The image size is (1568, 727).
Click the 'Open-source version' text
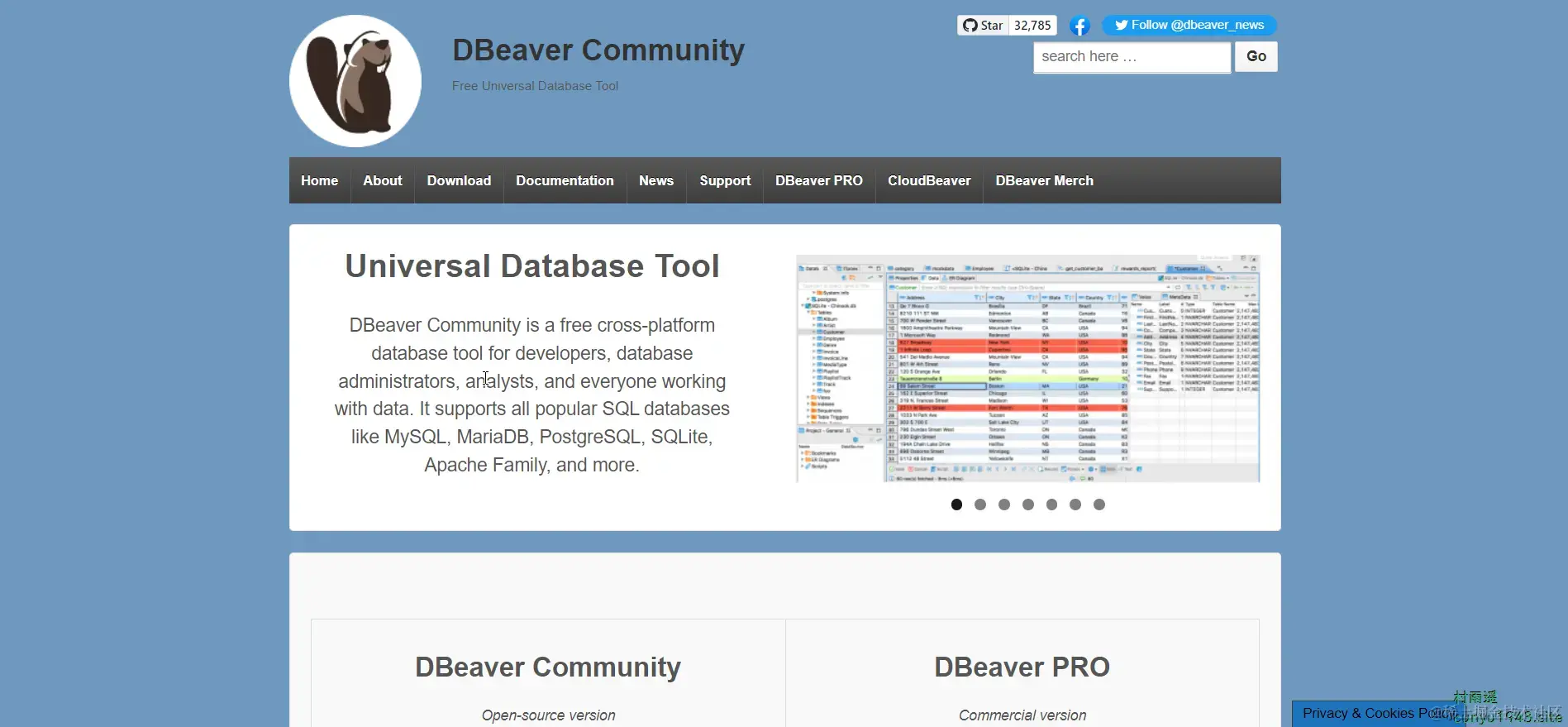(x=548, y=715)
